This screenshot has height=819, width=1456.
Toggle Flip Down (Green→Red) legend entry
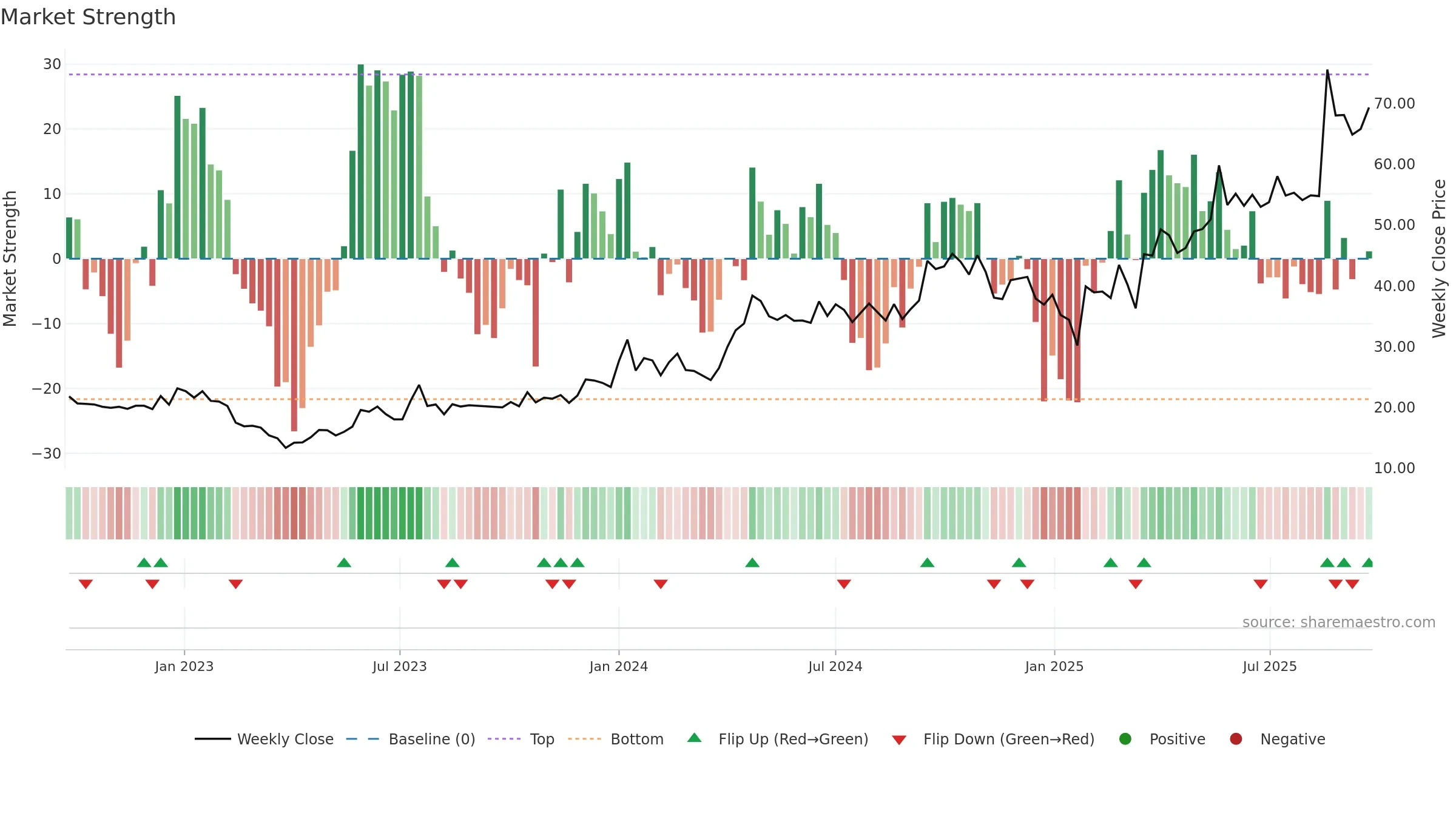pos(993,739)
